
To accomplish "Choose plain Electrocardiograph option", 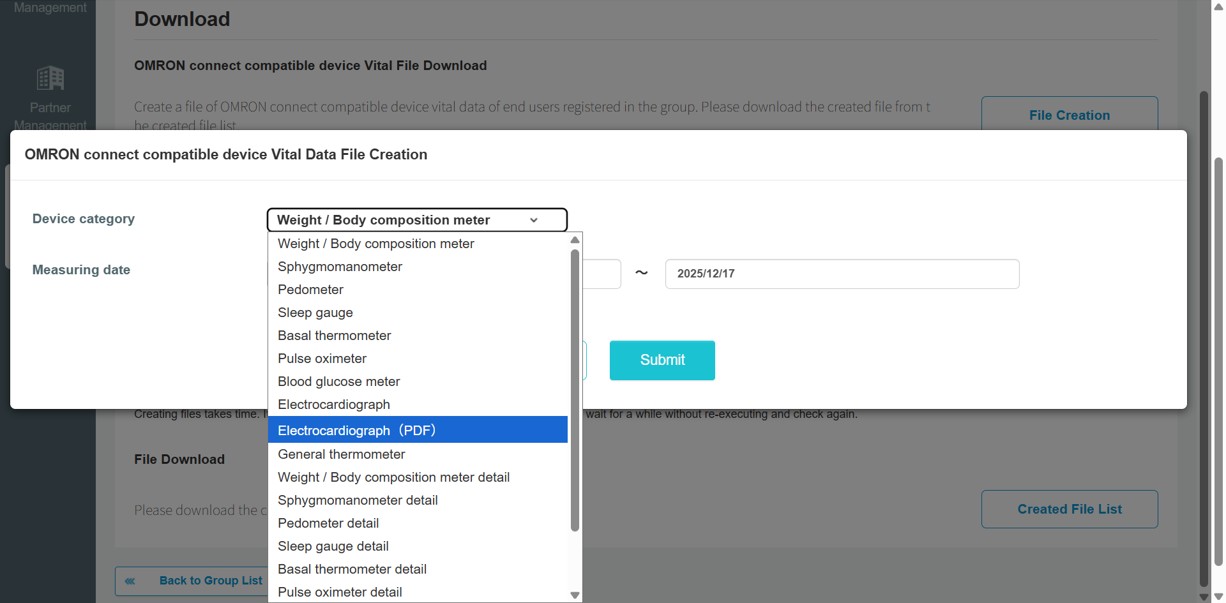I will coord(418,405).
